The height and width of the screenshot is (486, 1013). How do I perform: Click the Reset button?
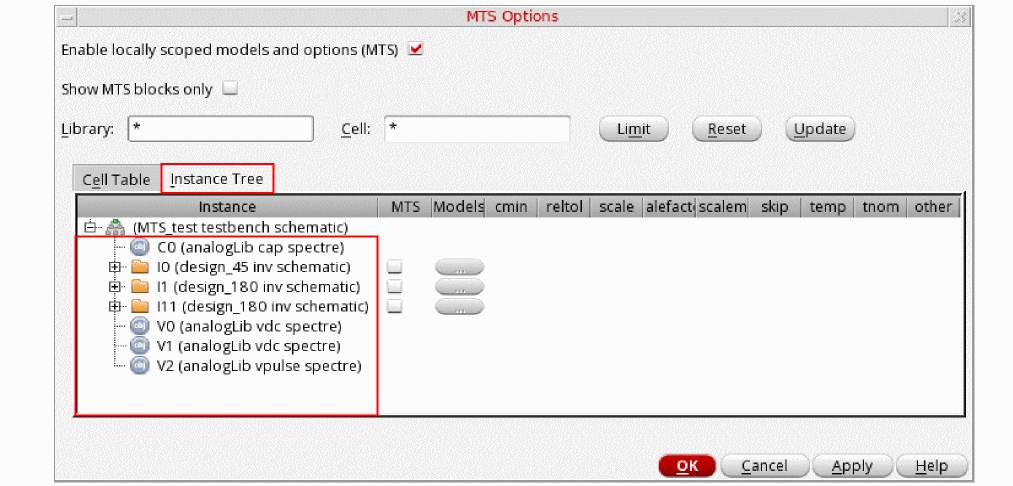tap(727, 129)
